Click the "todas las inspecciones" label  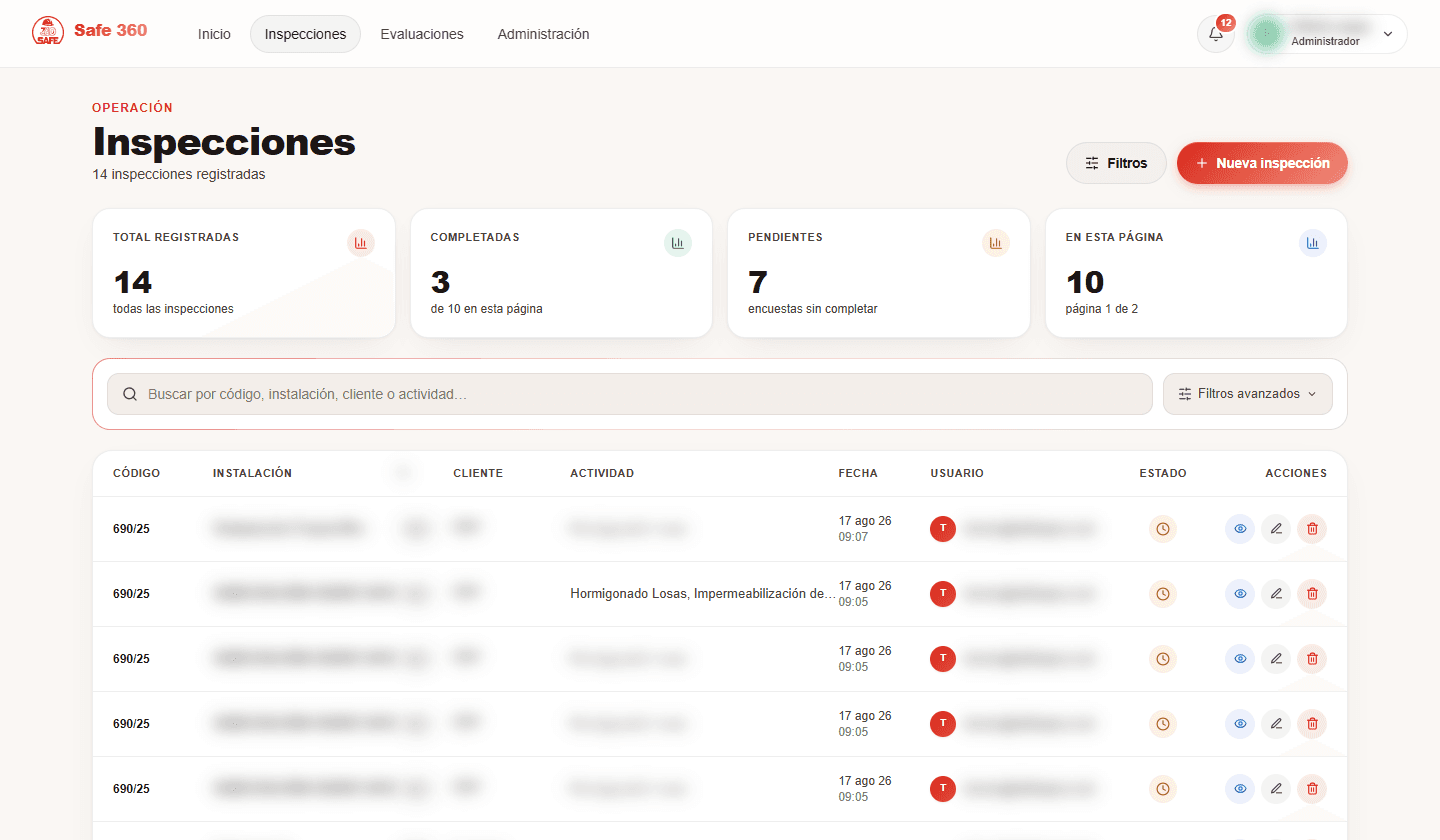(x=173, y=309)
